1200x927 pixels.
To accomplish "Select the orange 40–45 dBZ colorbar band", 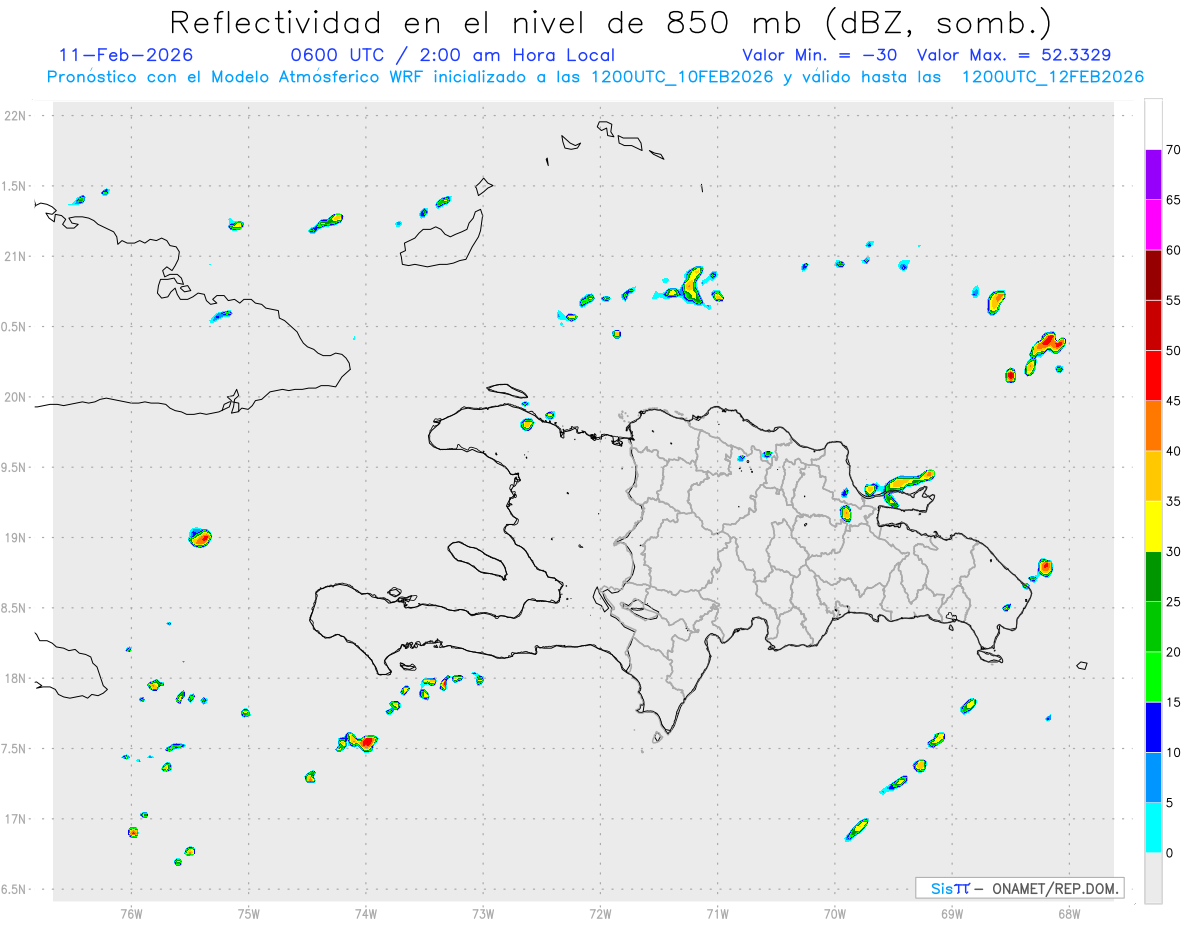I will 1153,426.
